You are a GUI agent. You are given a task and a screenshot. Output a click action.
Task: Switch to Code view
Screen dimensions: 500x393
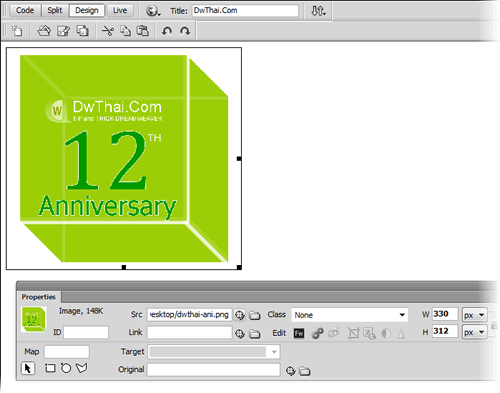pyautogui.click(x=25, y=10)
